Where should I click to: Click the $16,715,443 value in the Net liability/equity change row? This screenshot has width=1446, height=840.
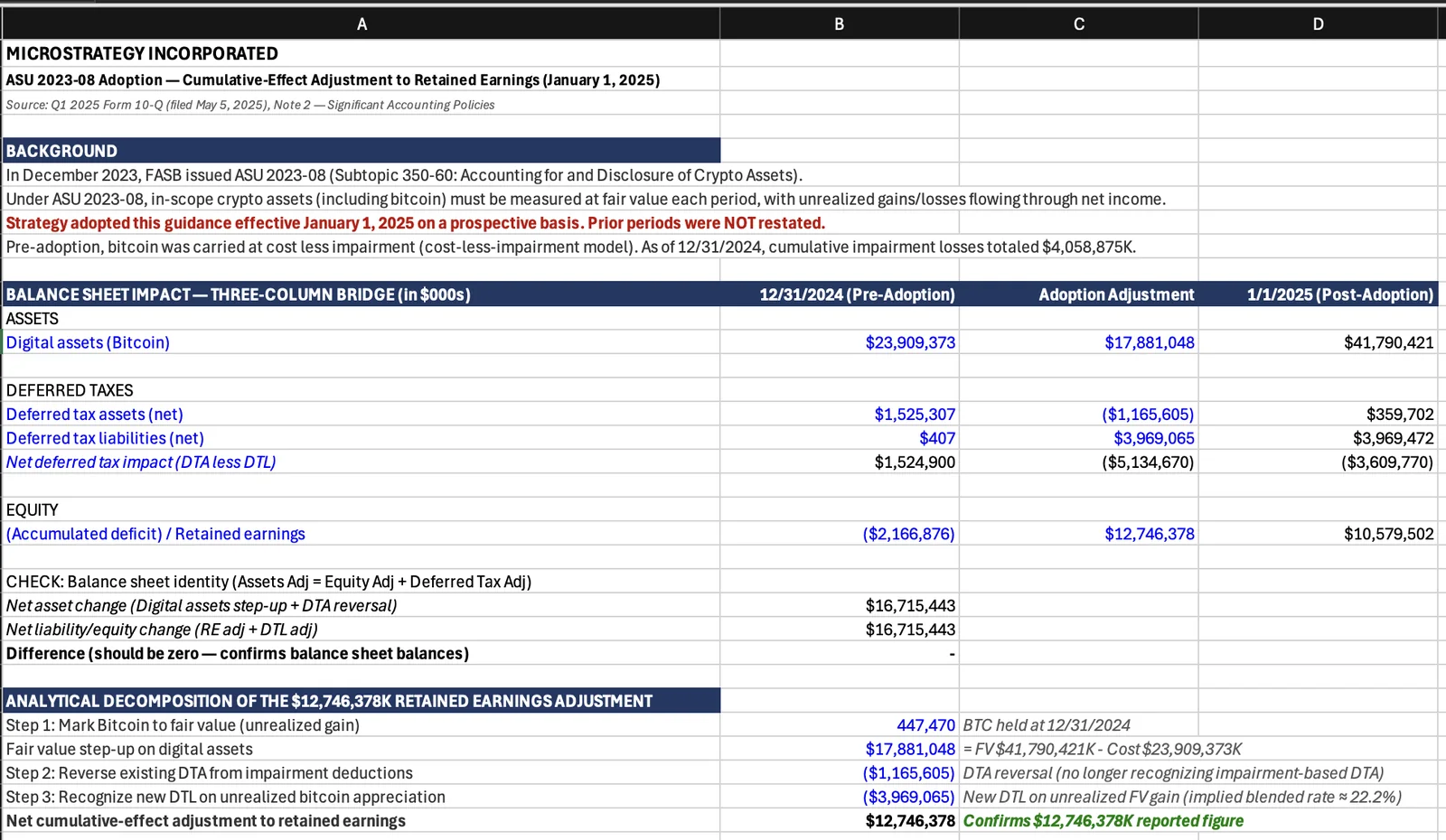coord(840,630)
